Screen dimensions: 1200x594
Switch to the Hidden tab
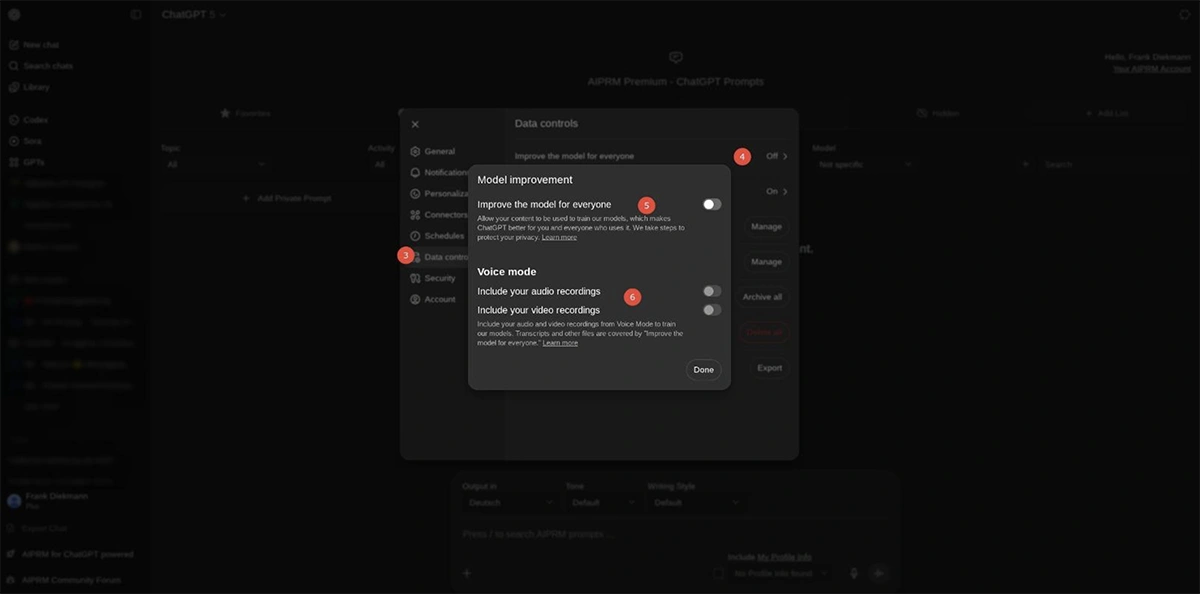(938, 113)
